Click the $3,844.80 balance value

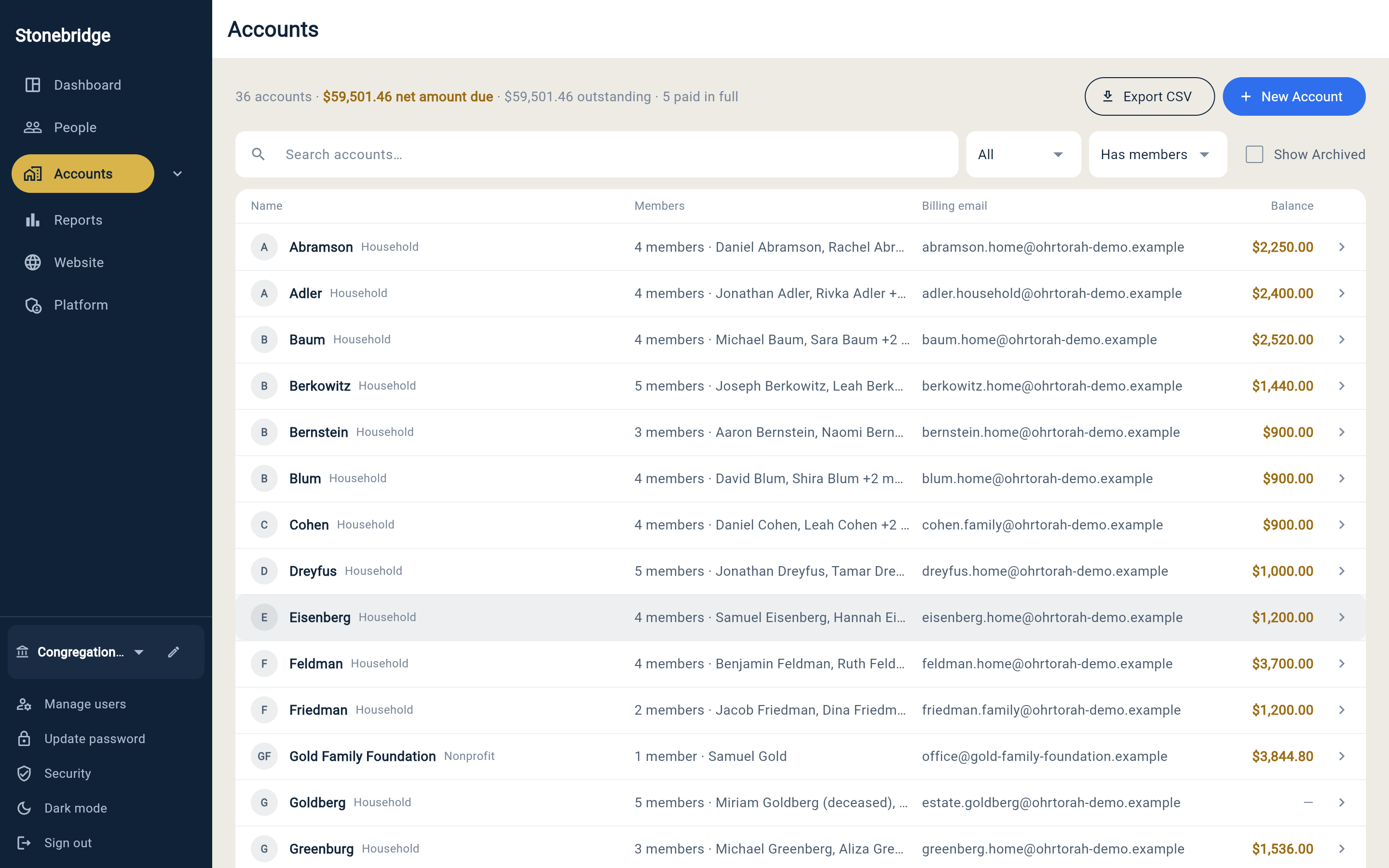[1282, 756]
